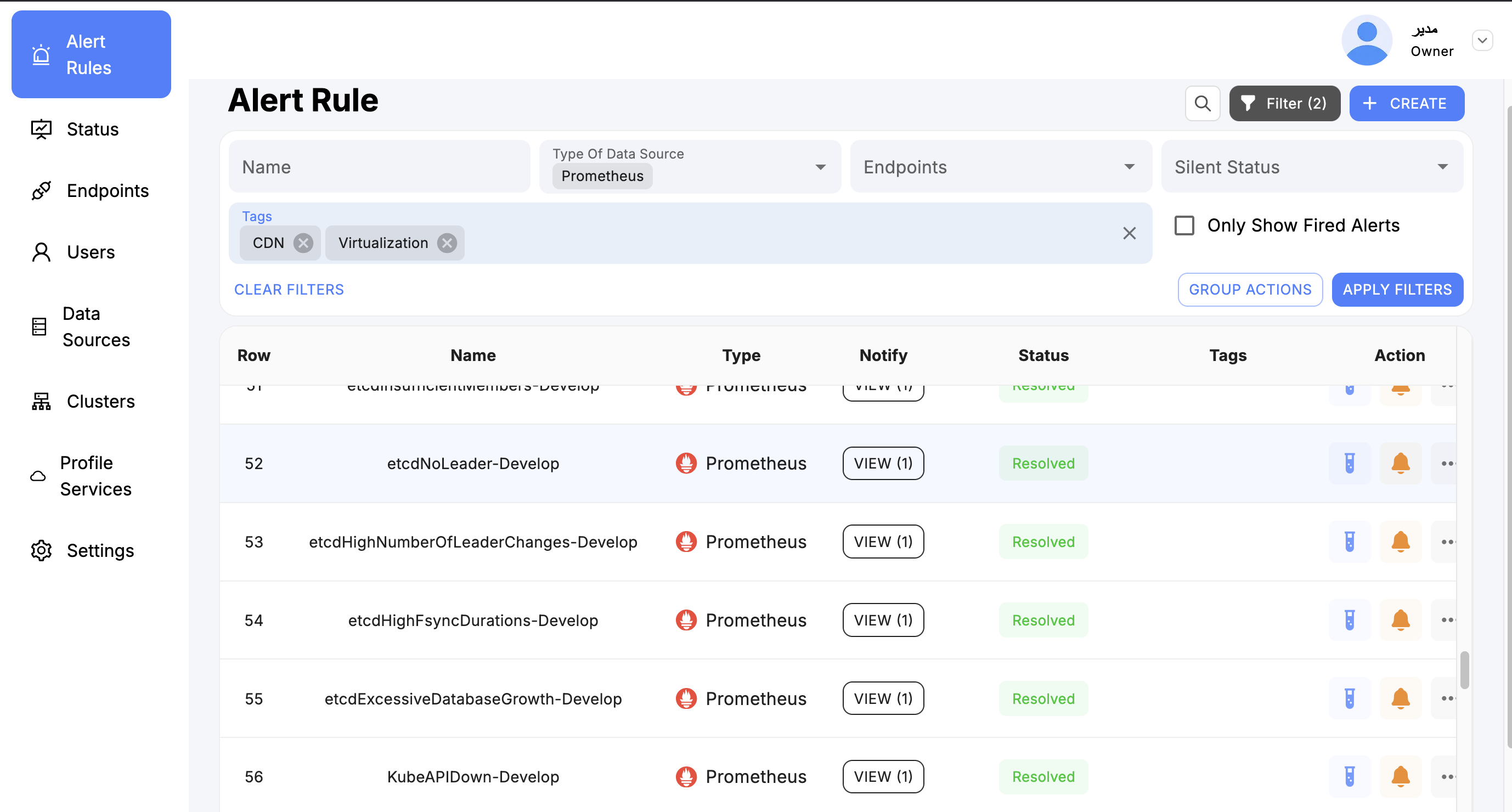Click Prometheus flame icon in row 52
The height and width of the screenshot is (812, 1512).
pos(686,463)
